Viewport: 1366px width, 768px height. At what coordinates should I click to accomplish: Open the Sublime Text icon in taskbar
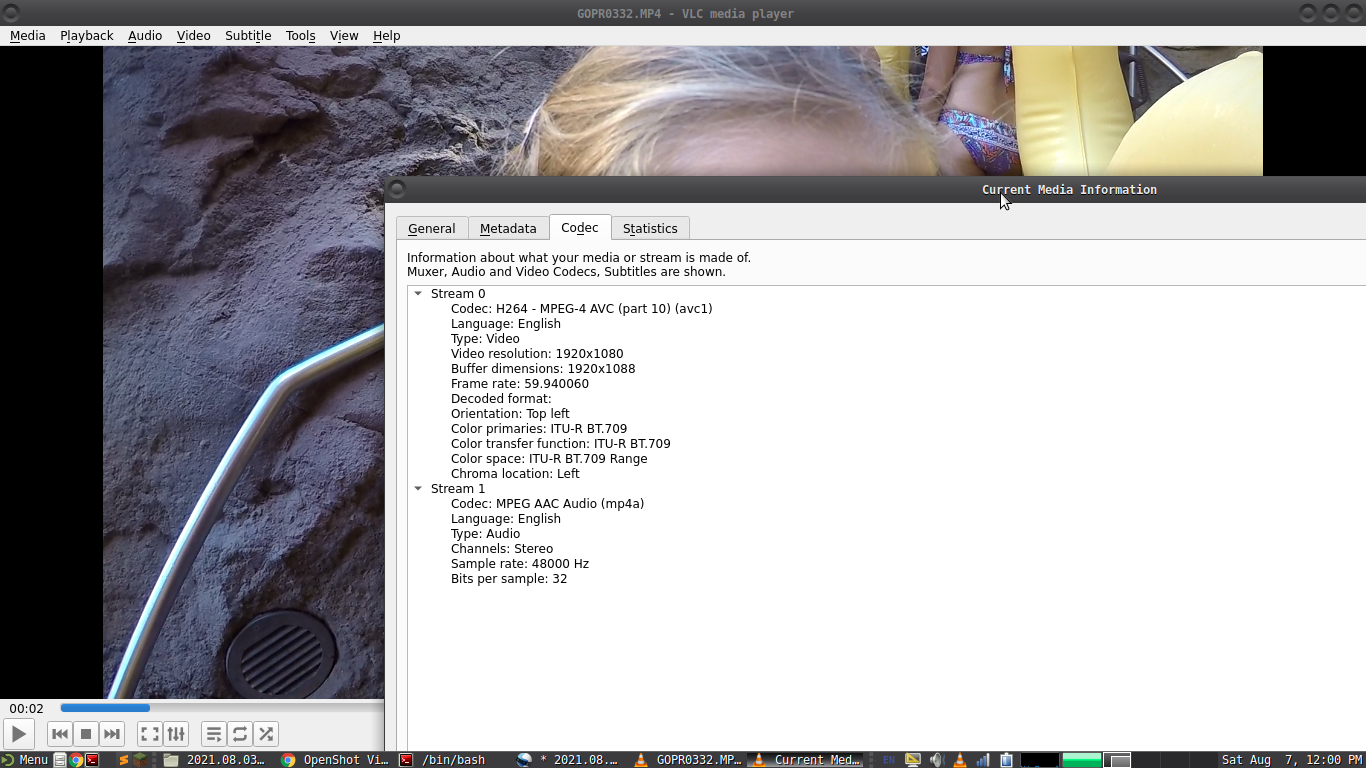[x=124, y=760]
